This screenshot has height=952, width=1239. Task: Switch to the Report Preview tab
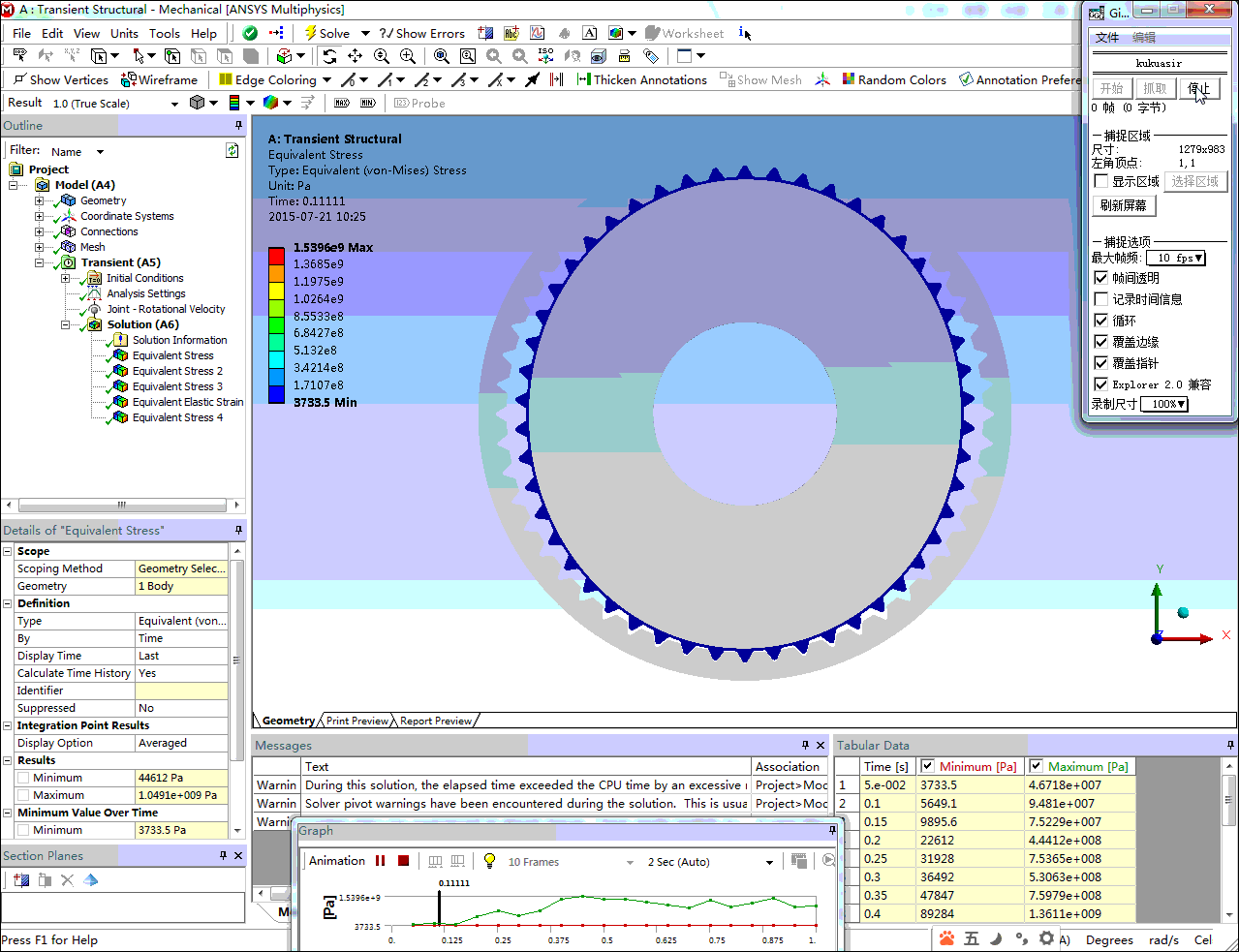(x=436, y=721)
